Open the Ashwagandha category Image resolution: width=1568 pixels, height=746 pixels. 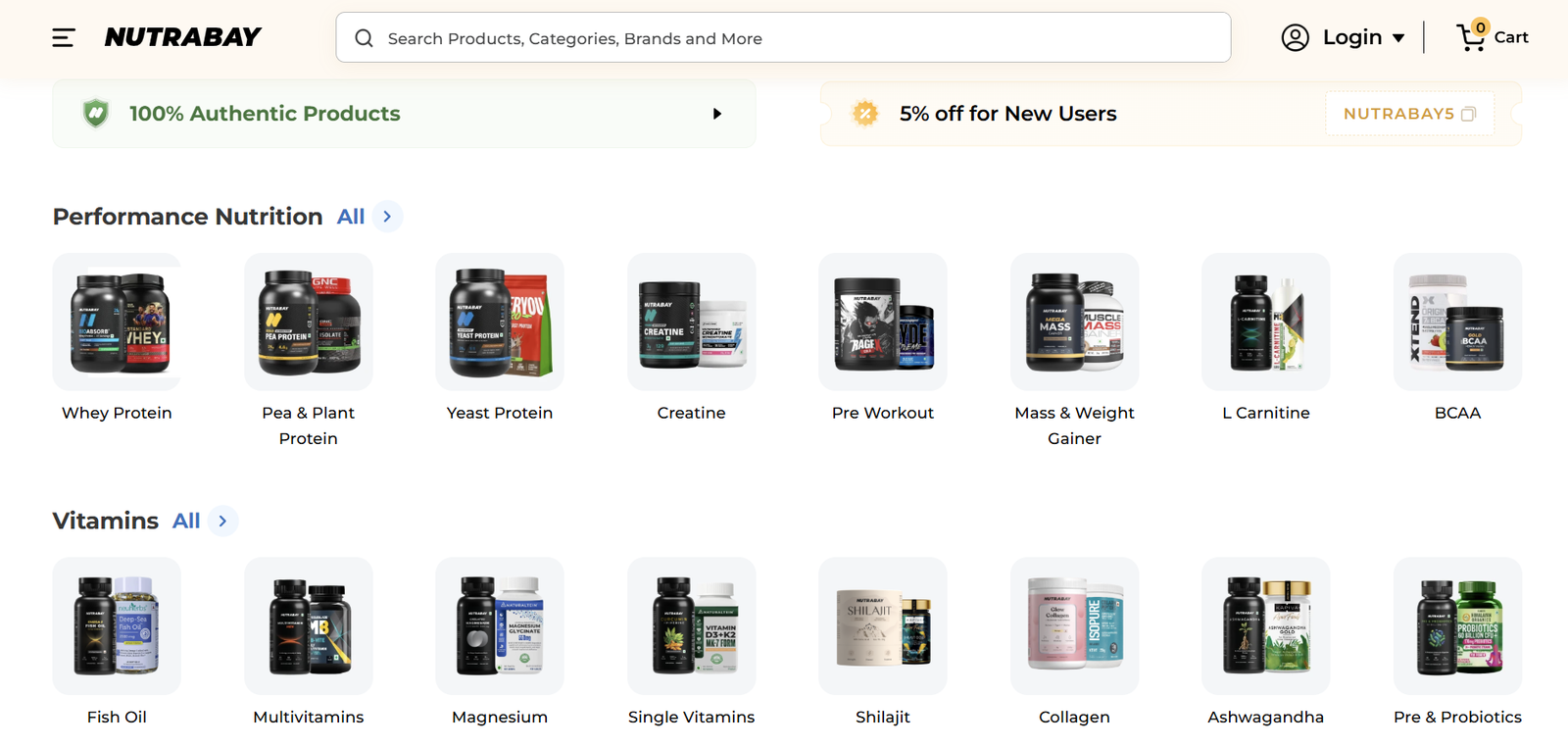(1266, 642)
